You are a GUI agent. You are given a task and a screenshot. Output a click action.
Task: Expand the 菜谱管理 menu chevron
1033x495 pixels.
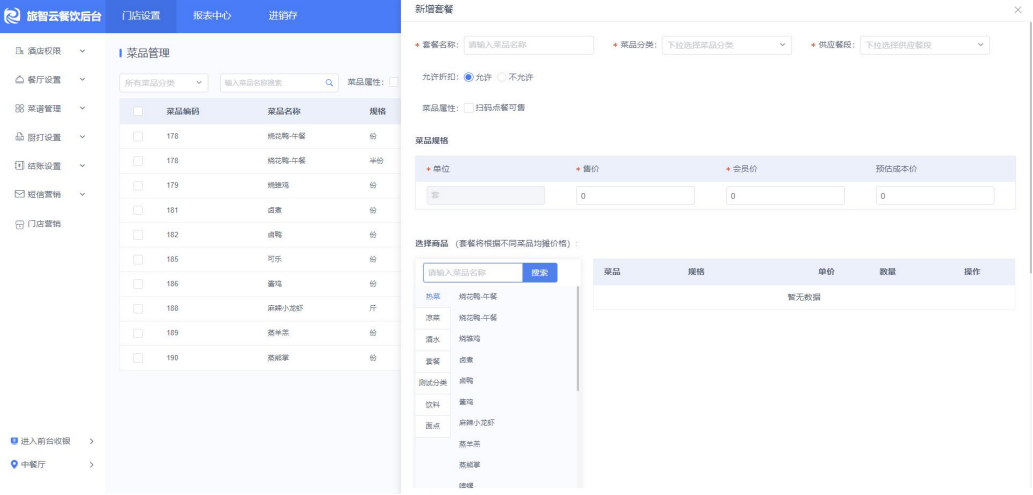coord(82,108)
